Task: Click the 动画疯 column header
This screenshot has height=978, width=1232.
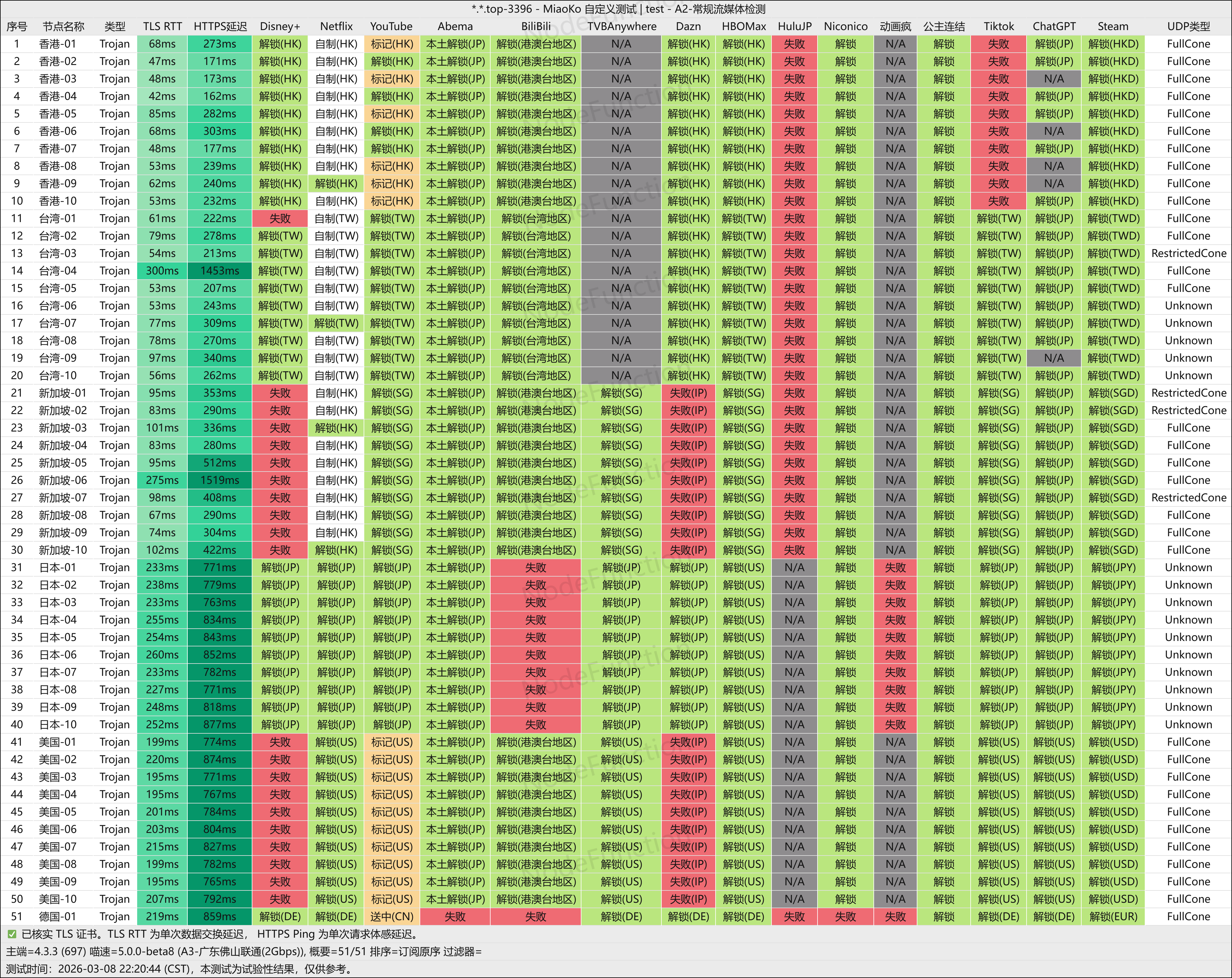Action: [895, 26]
